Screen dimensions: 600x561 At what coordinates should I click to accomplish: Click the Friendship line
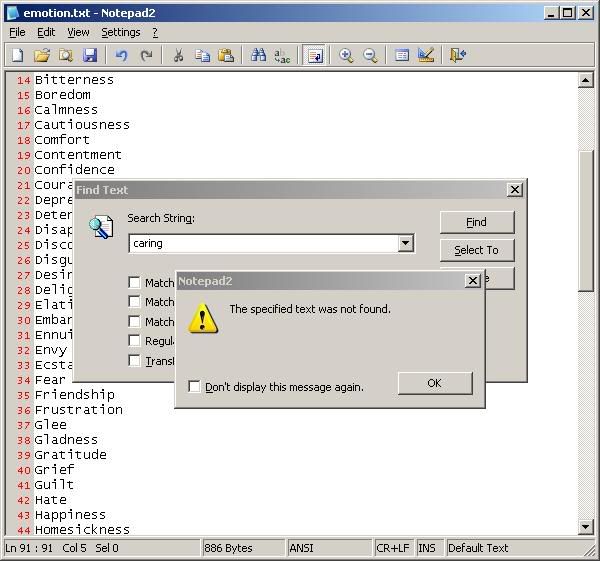coord(75,395)
